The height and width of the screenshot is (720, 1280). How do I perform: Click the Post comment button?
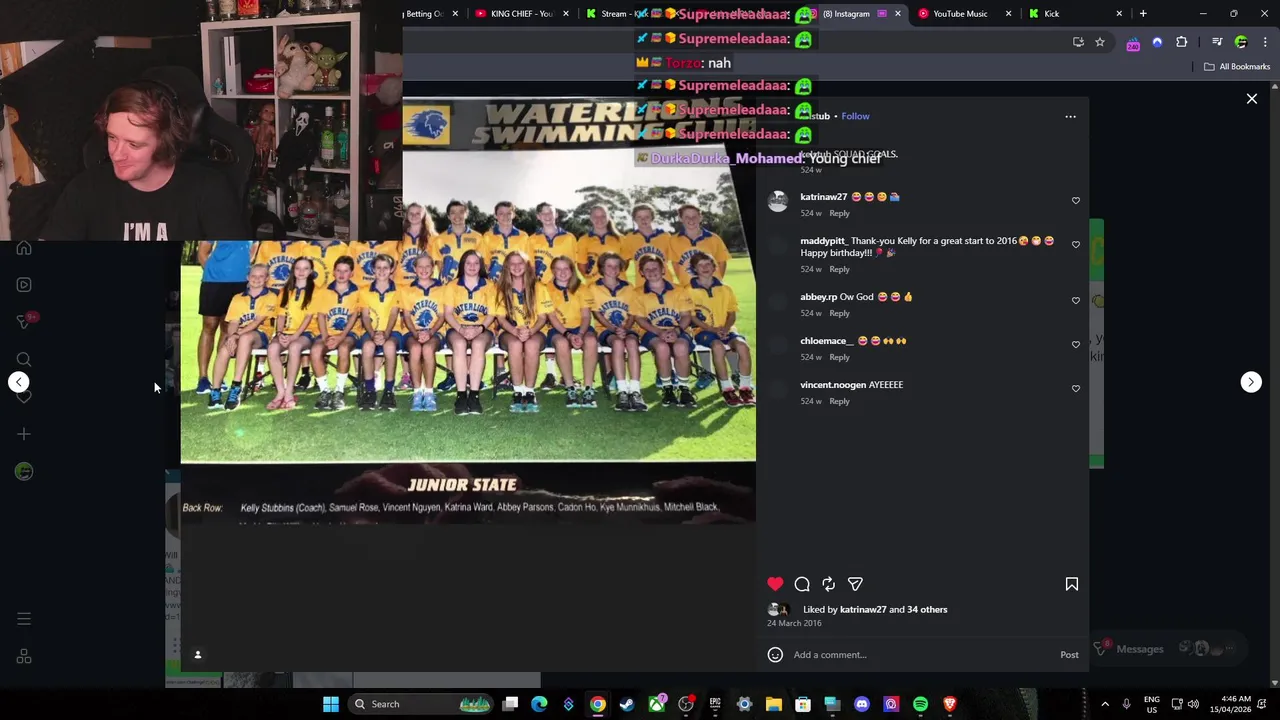tap(1069, 655)
